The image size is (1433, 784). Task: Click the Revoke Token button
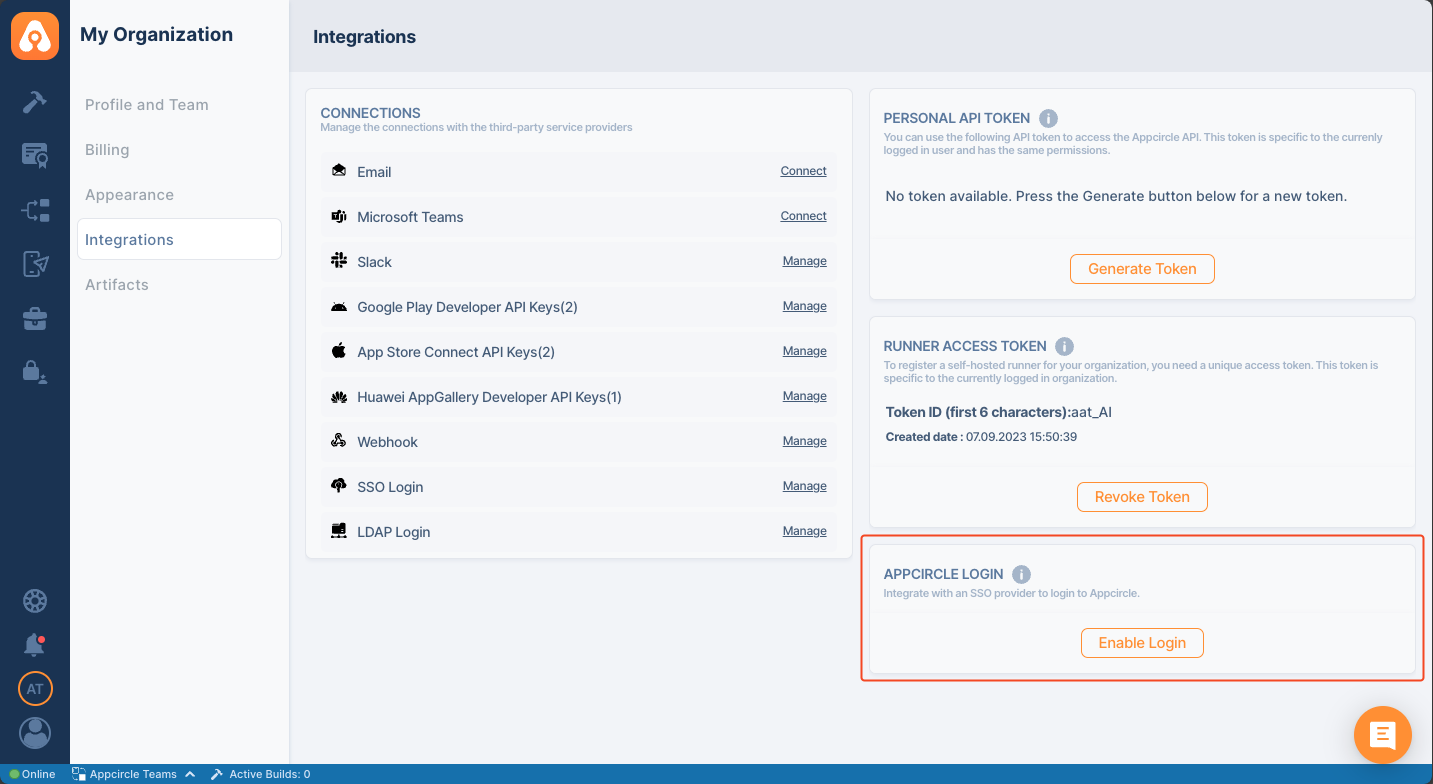(x=1142, y=497)
